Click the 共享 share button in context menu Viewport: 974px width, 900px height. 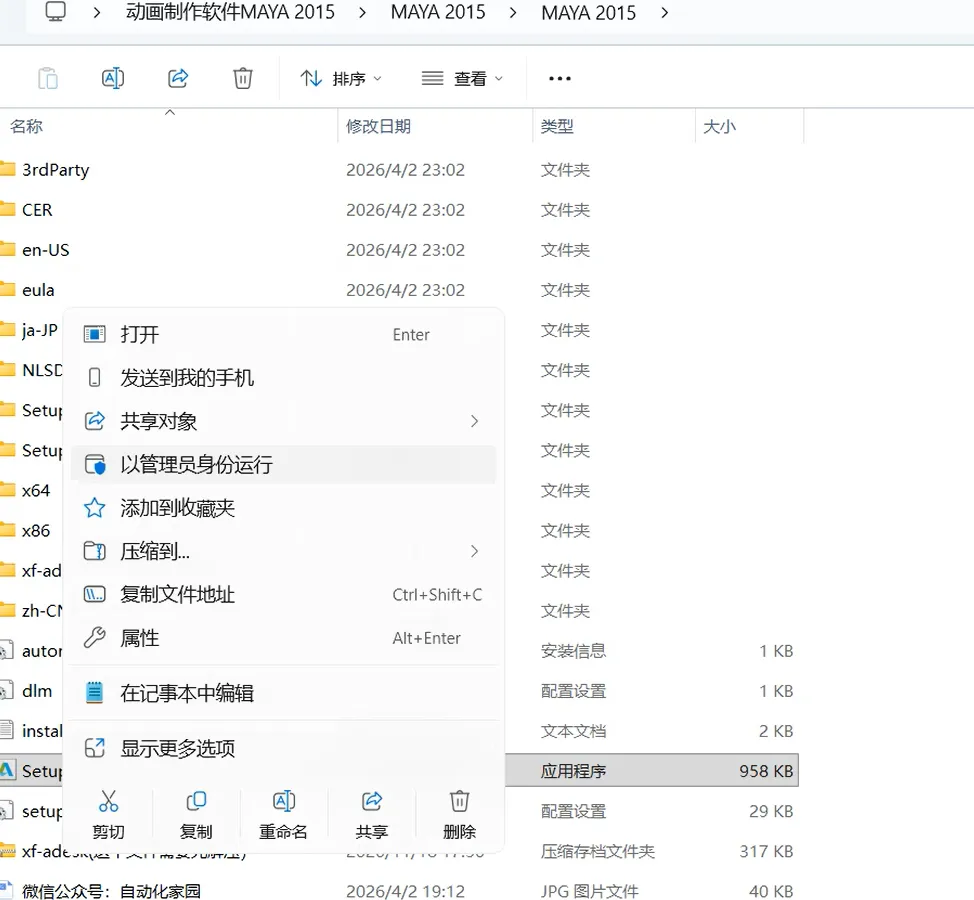[x=371, y=814]
